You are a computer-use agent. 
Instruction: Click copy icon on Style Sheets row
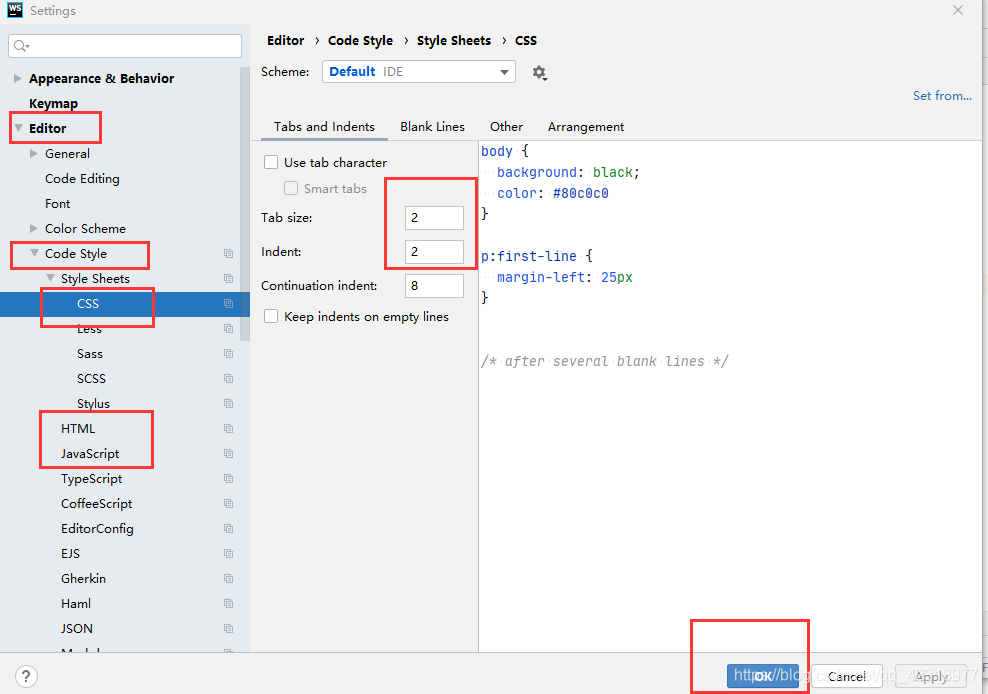[228, 279]
